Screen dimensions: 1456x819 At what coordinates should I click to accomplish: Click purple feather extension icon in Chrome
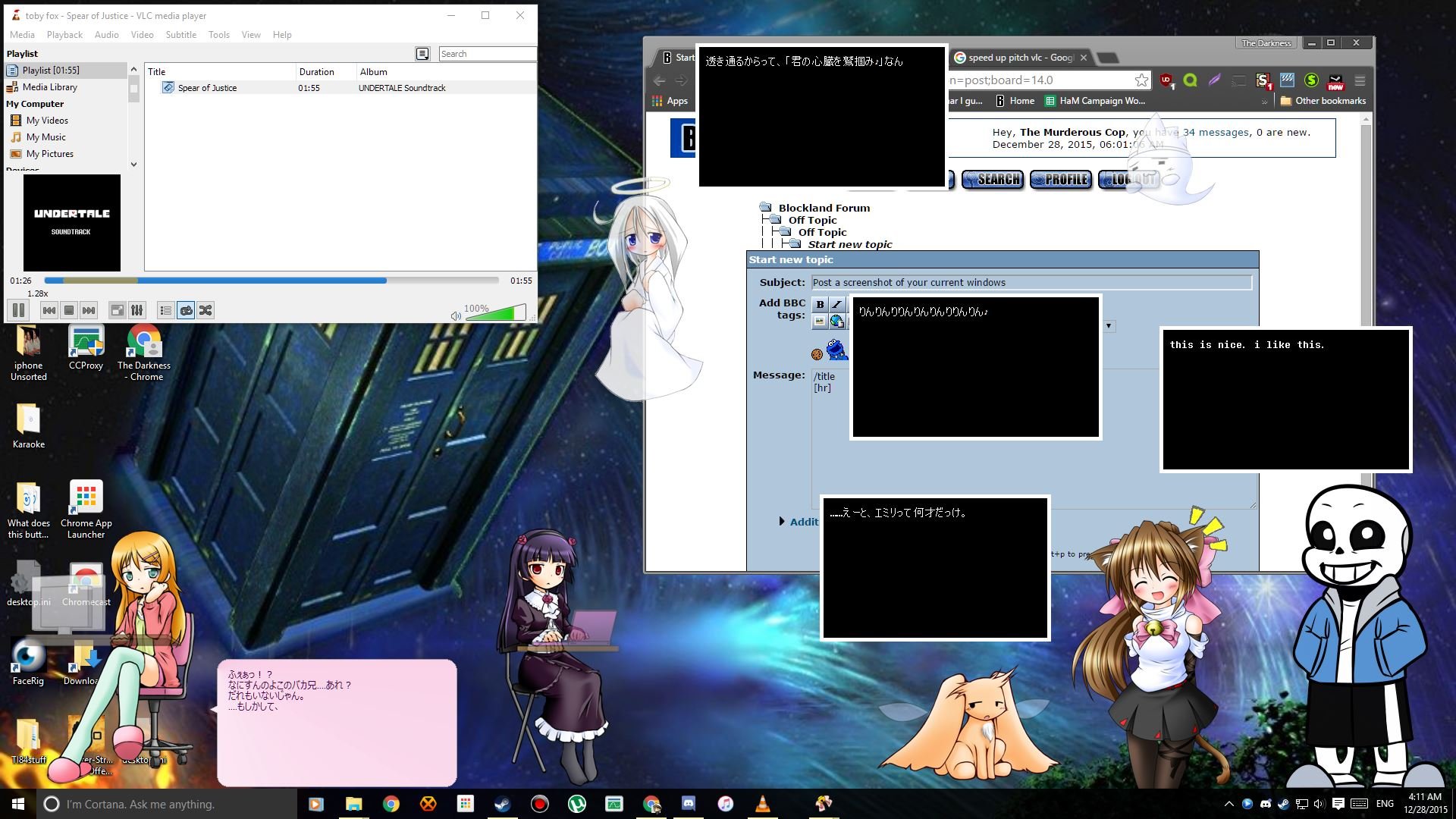(x=1214, y=80)
